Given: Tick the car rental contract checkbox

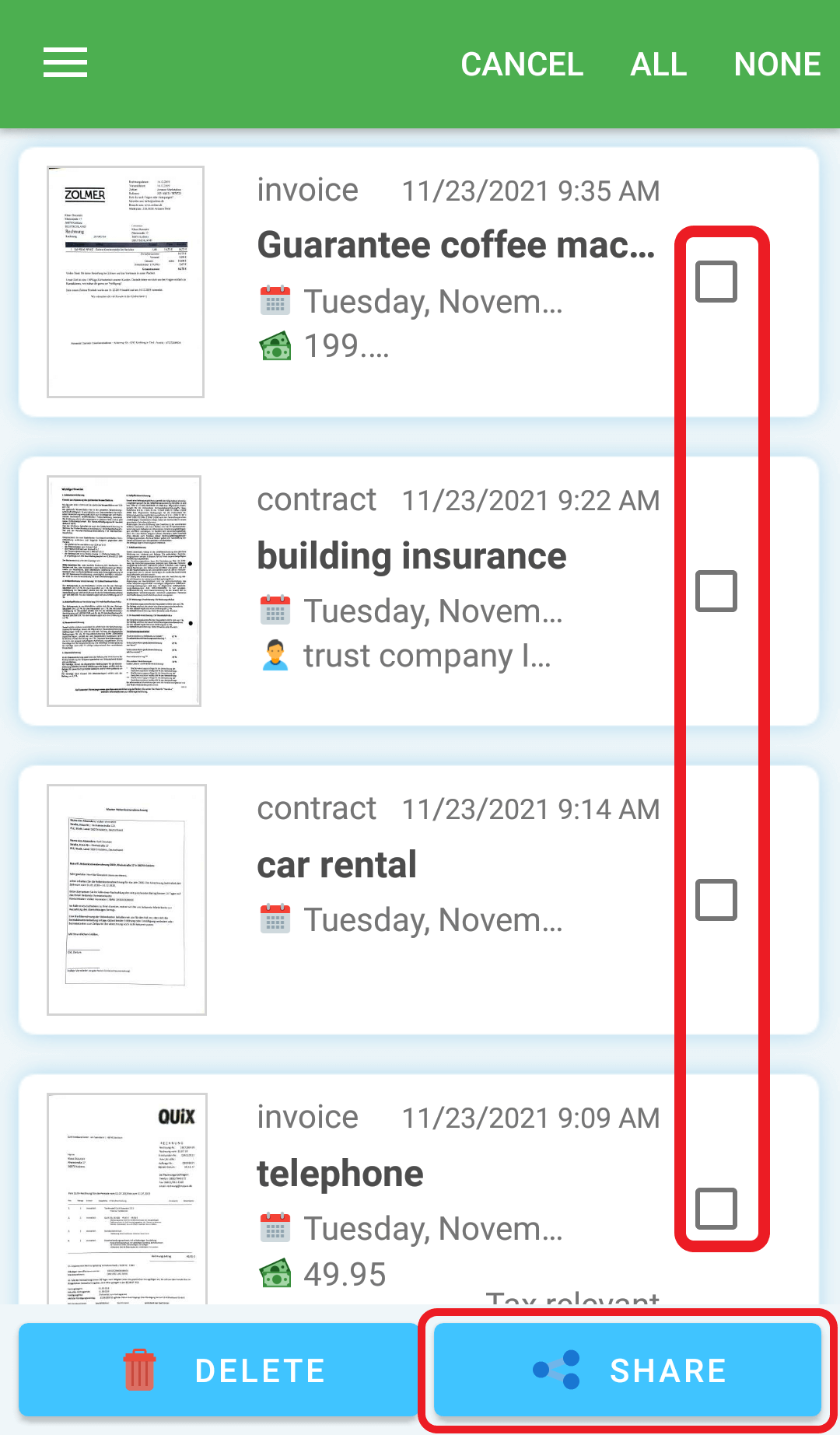Looking at the screenshot, I should tap(716, 900).
